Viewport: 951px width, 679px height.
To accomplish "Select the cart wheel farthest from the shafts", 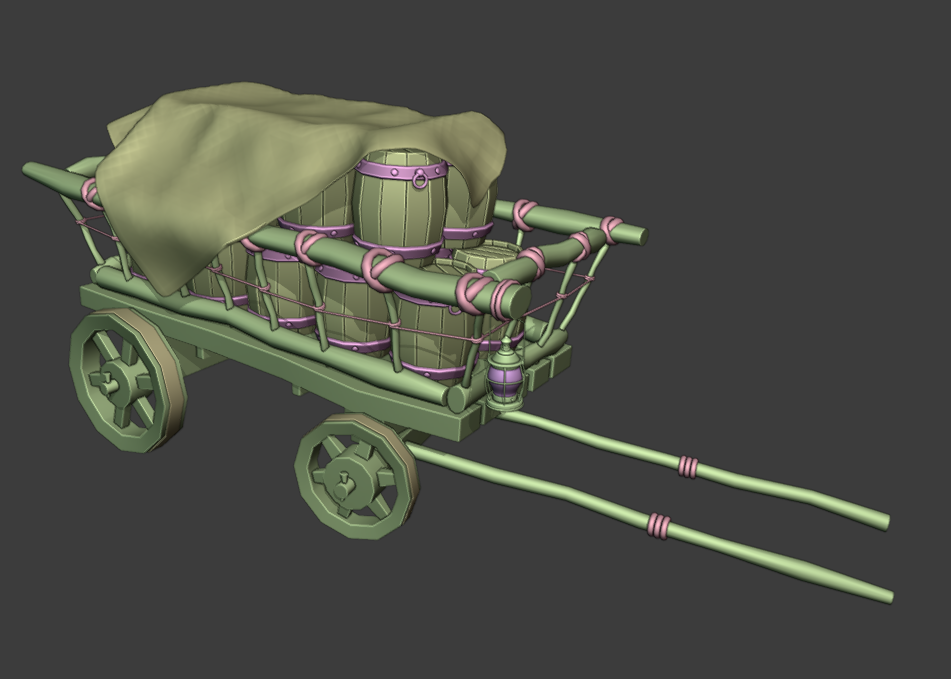I will coord(128,380).
